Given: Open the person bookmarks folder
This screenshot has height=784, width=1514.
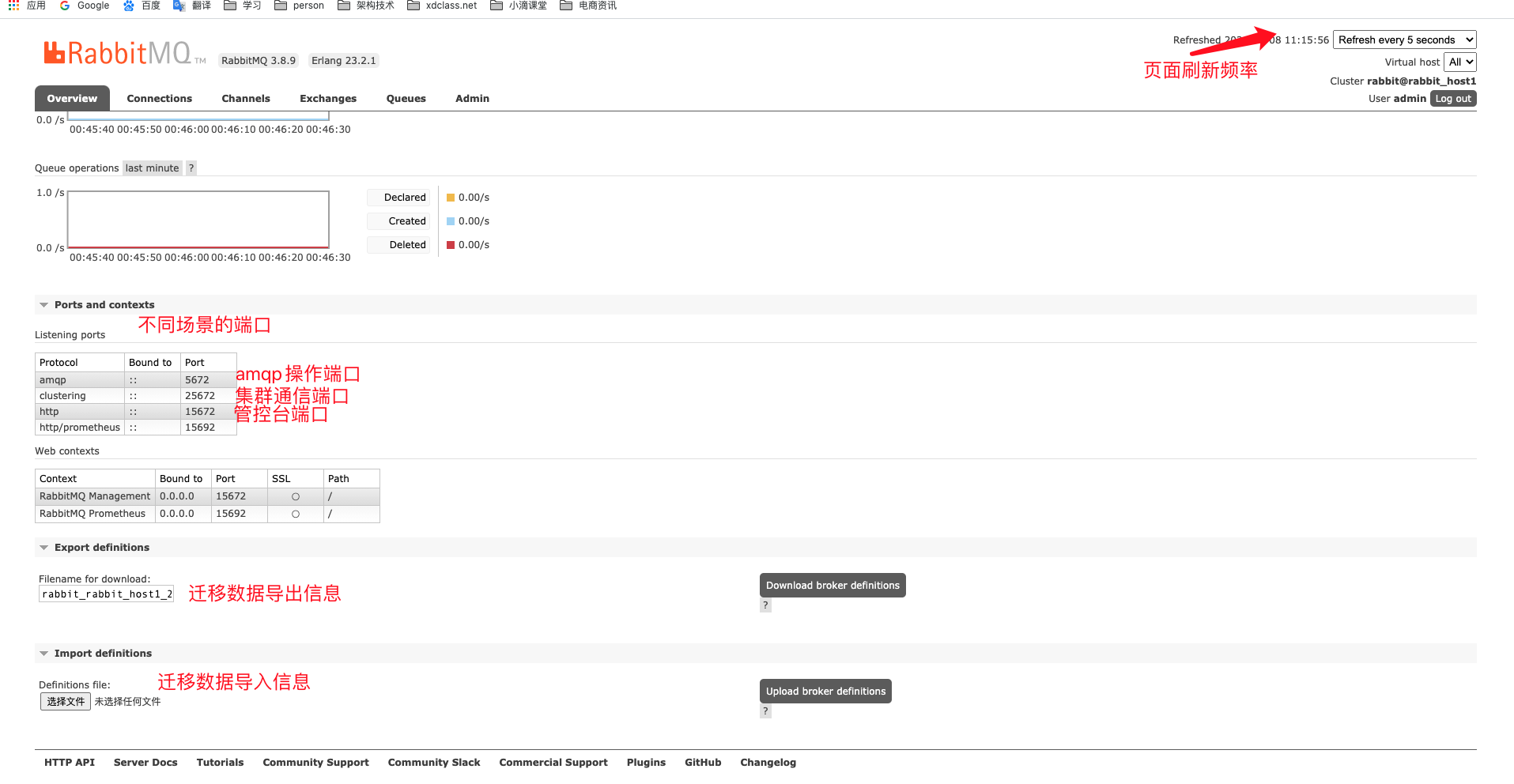Looking at the screenshot, I should coord(300,6).
